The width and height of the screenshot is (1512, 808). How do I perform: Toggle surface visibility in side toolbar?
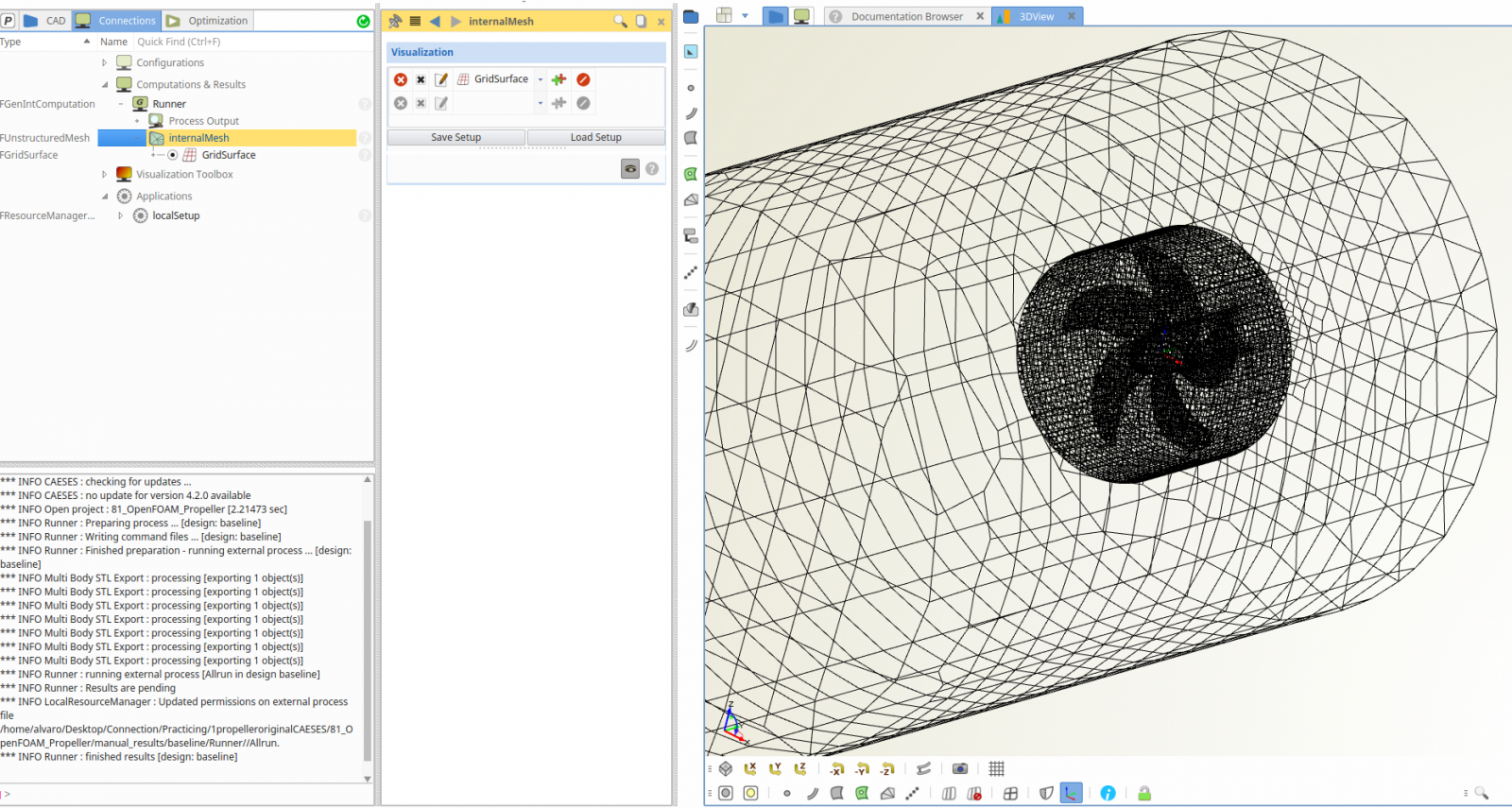[691, 138]
